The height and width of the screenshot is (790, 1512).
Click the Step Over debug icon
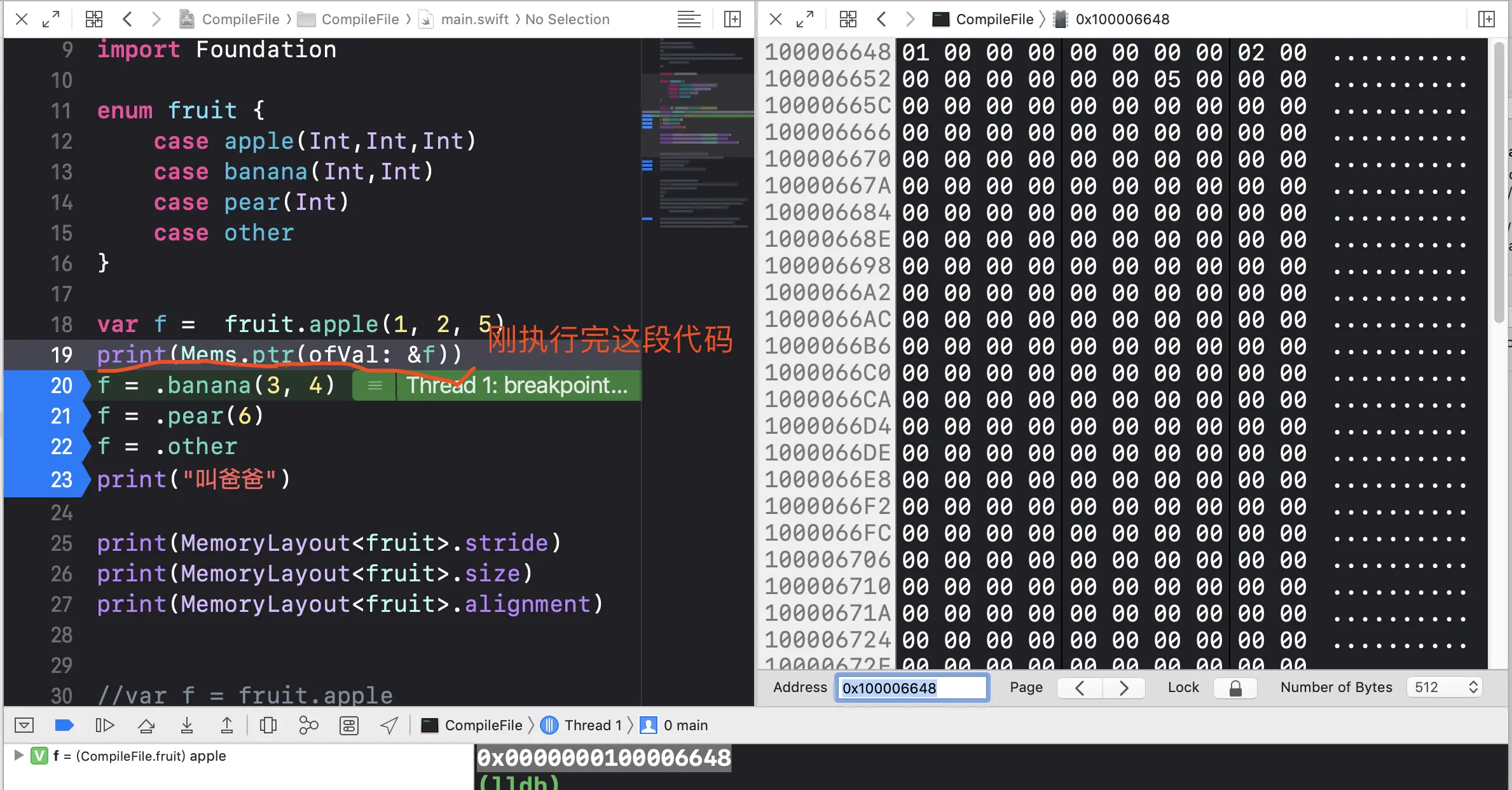pyautogui.click(x=146, y=725)
